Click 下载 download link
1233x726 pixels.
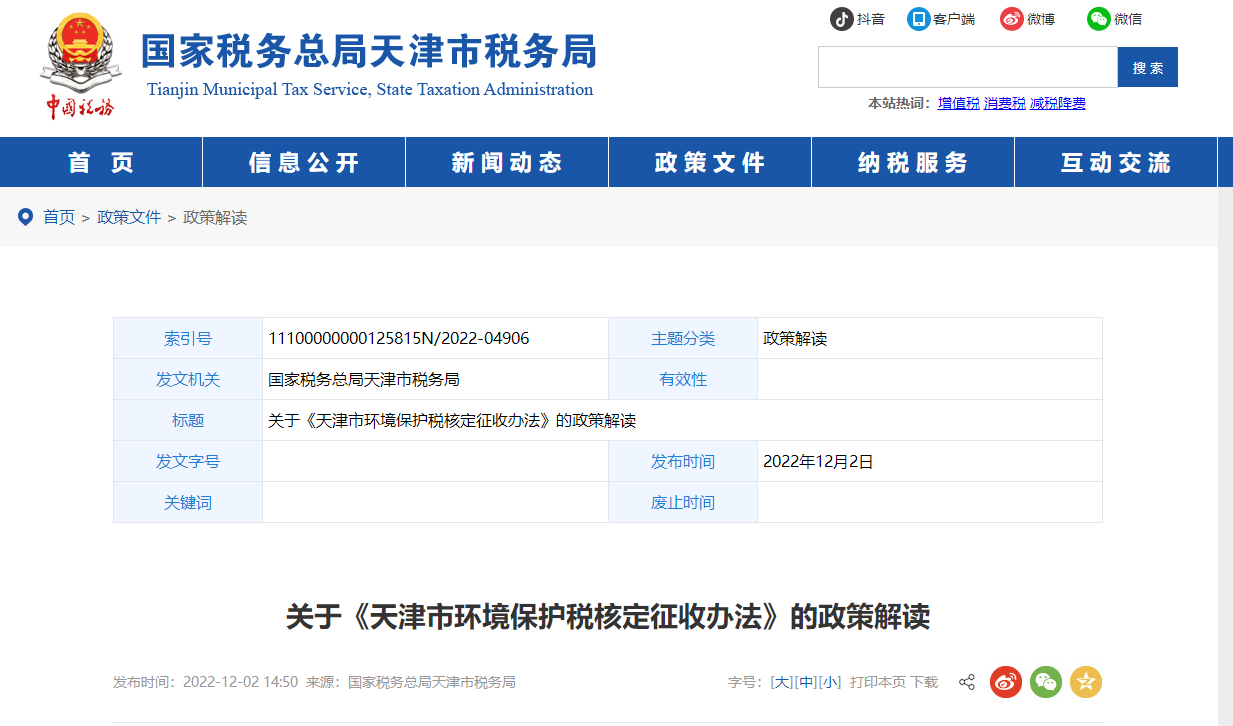[924, 682]
